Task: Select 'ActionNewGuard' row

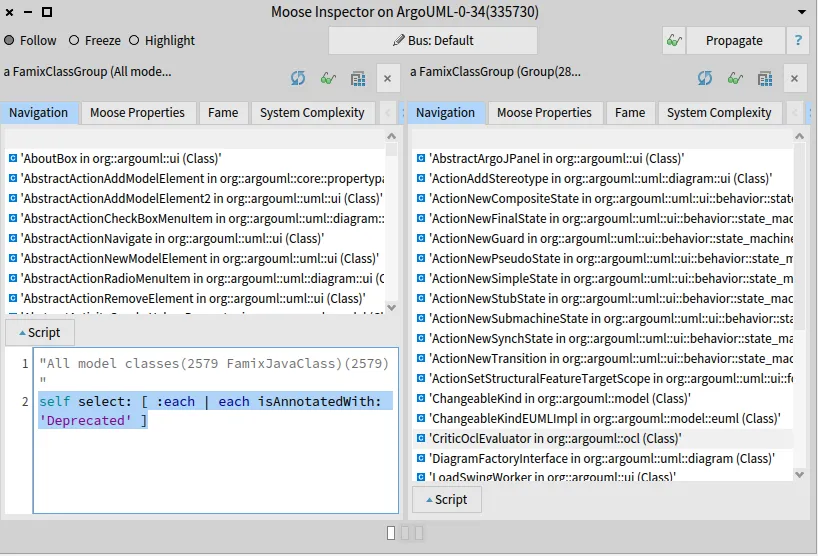Action: pyautogui.click(x=604, y=238)
